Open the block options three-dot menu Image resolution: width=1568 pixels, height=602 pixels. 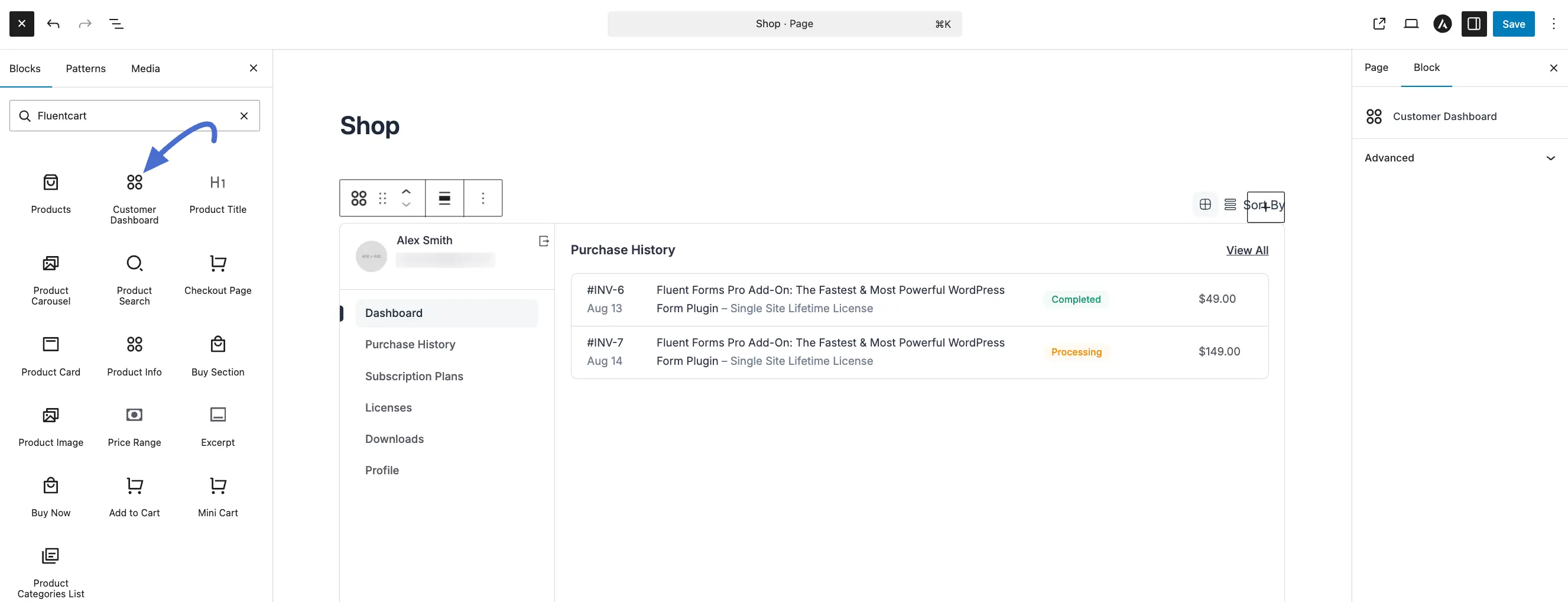483,198
